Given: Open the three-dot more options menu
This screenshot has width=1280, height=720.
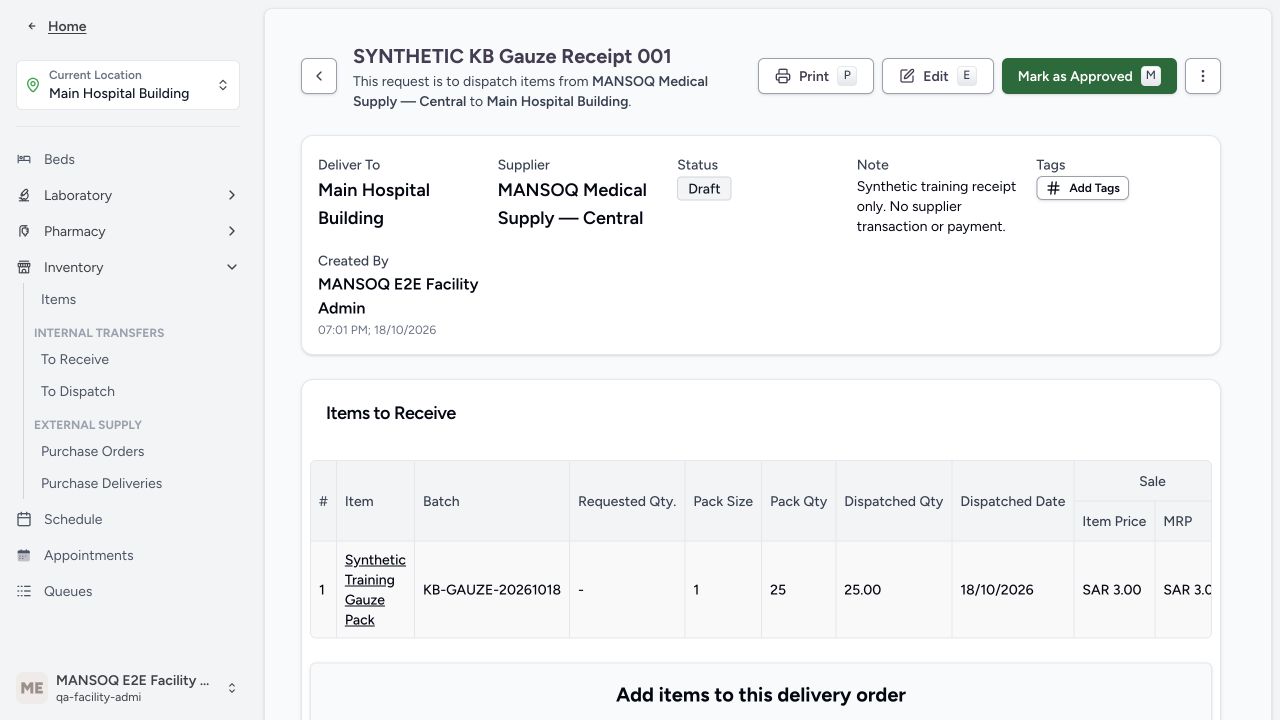Looking at the screenshot, I should pyautogui.click(x=1203, y=76).
